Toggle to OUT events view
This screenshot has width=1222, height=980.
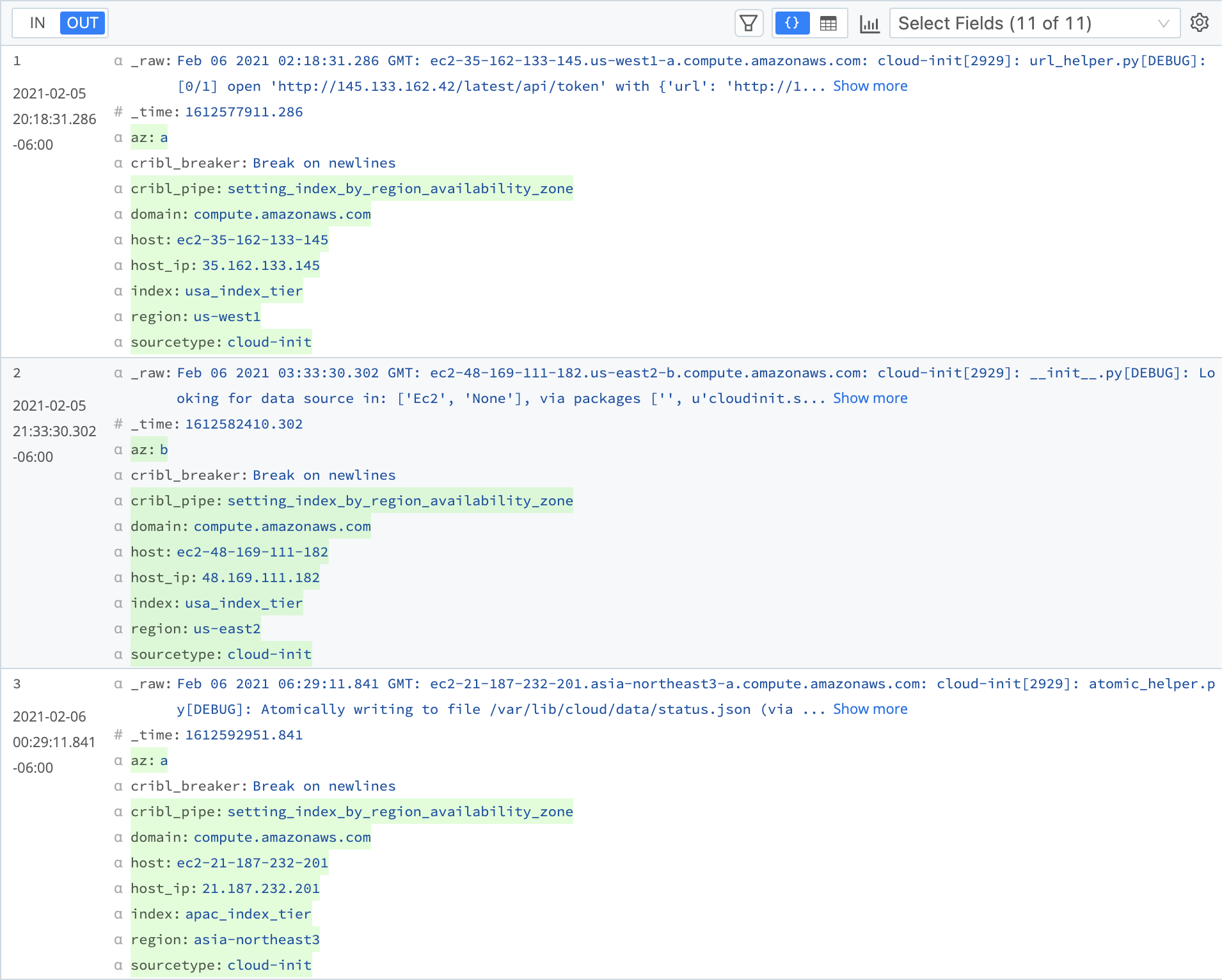[x=83, y=23]
